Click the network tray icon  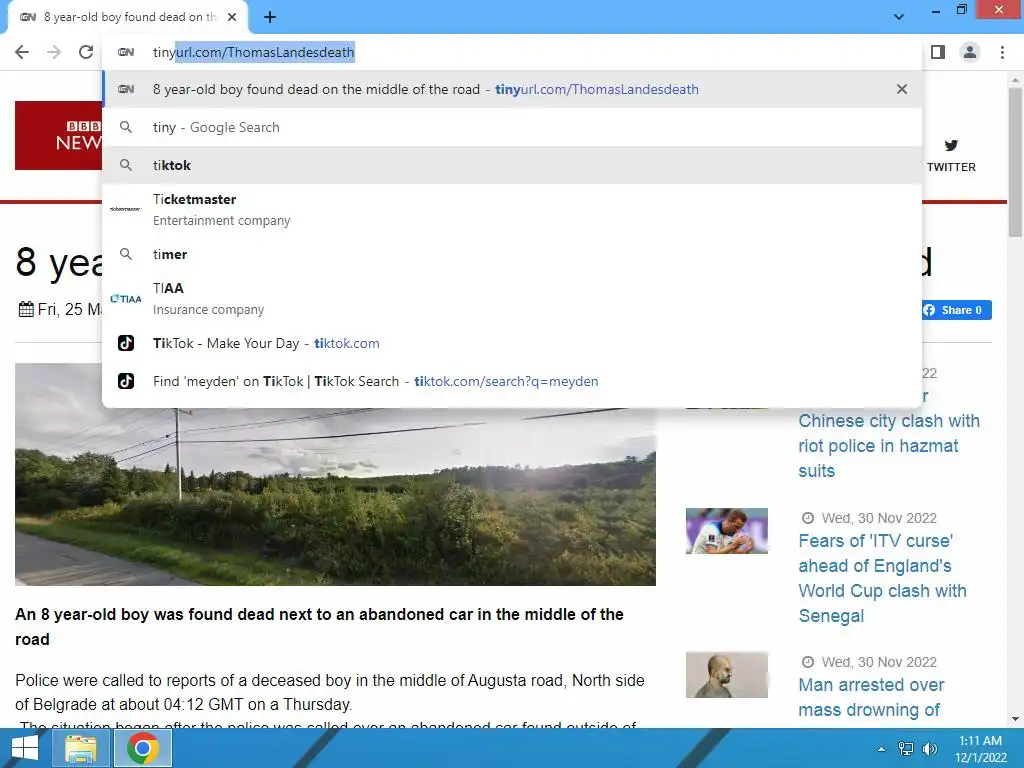905,749
